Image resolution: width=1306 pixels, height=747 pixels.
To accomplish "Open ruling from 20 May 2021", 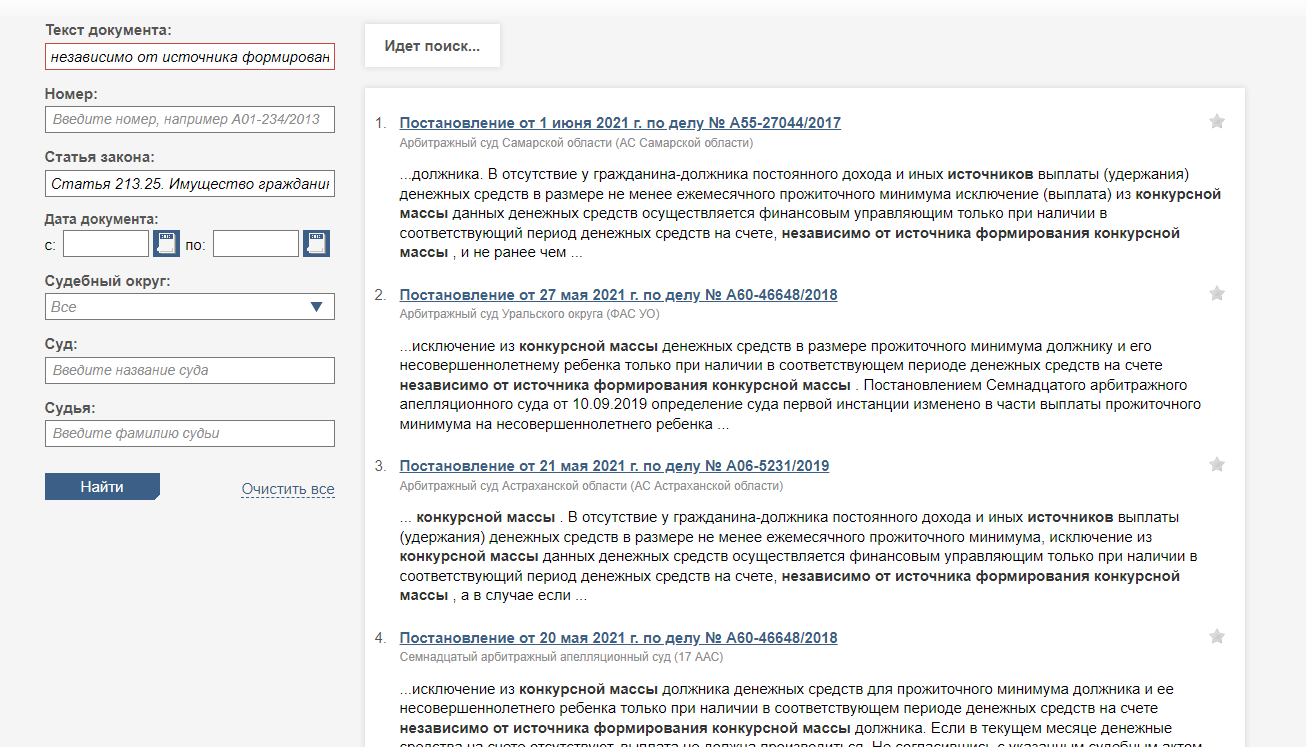I will [618, 638].
